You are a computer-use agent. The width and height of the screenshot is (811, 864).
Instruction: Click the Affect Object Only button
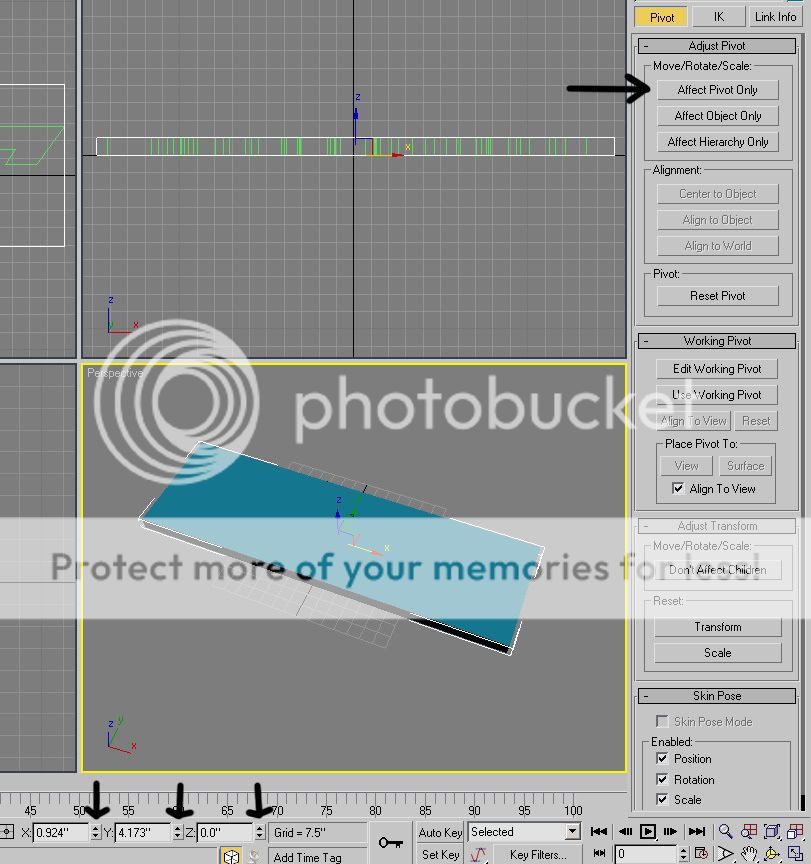717,116
